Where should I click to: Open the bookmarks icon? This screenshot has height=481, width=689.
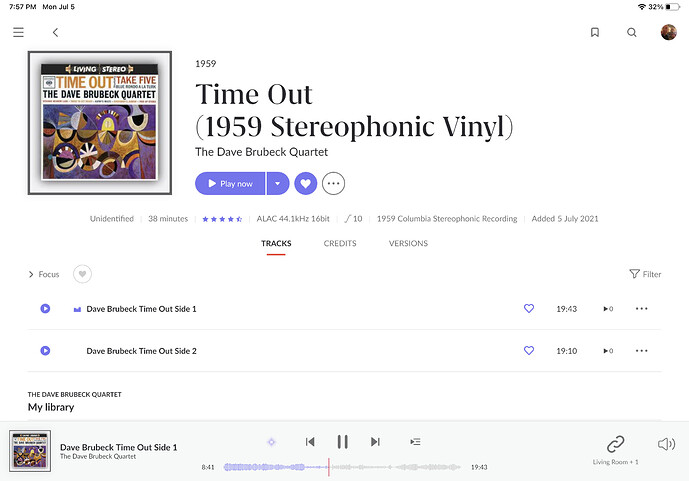595,32
